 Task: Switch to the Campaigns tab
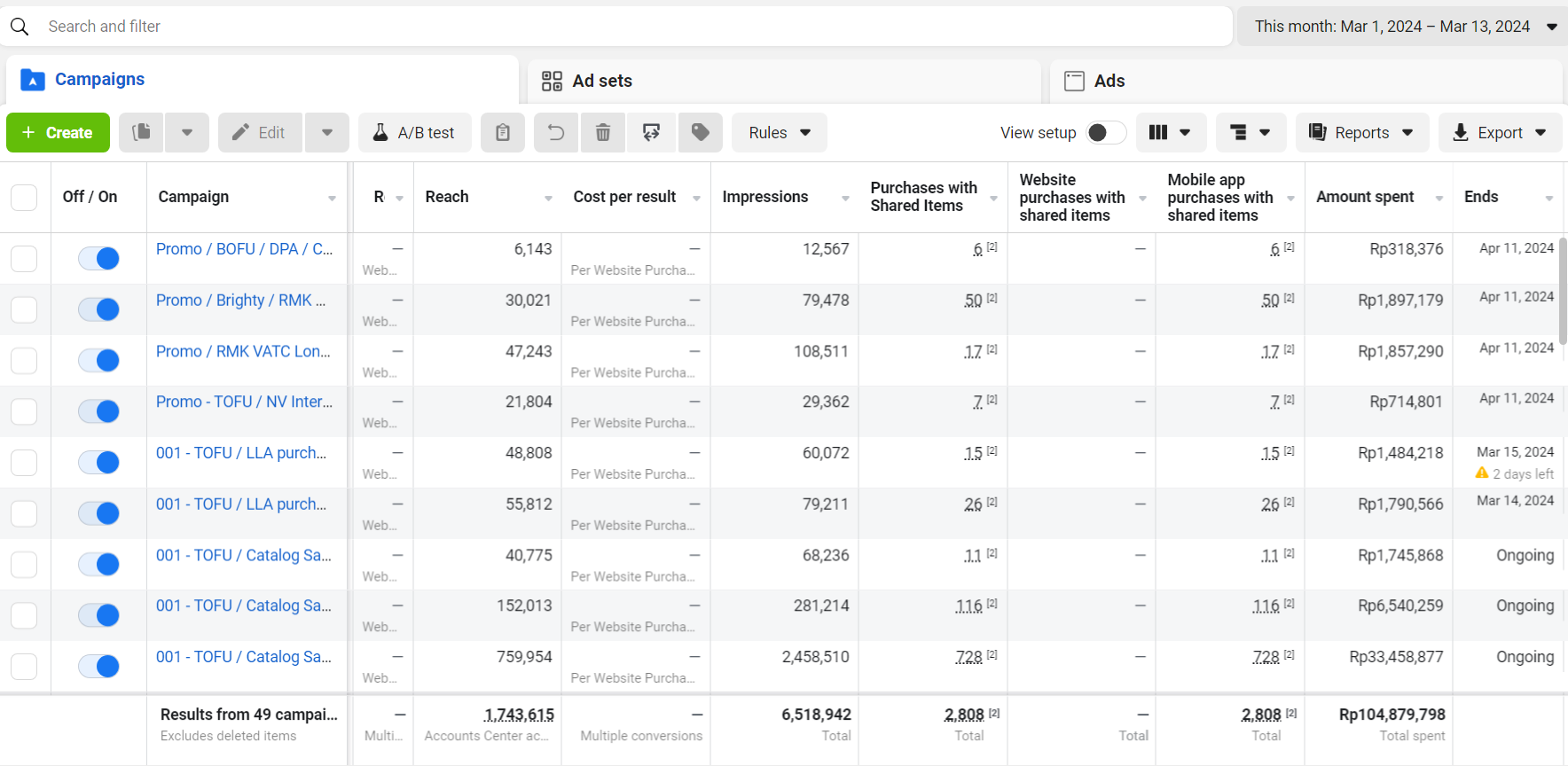263,80
